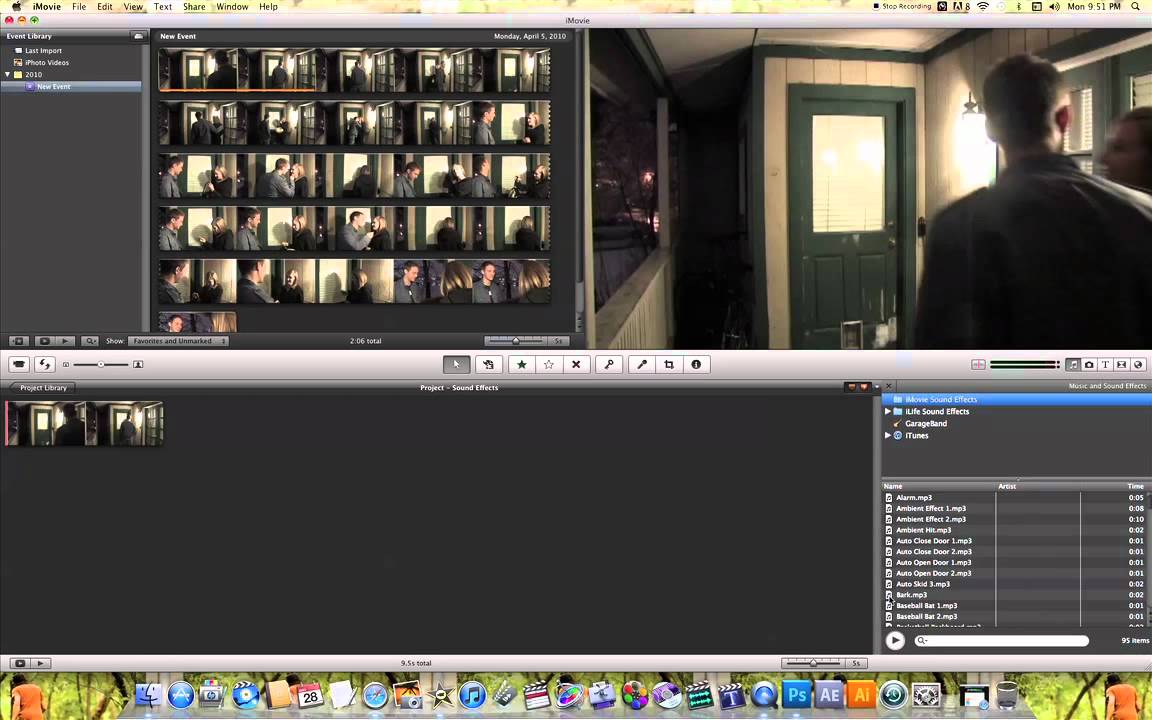Mark selection as favorite with the black star

click(522, 364)
